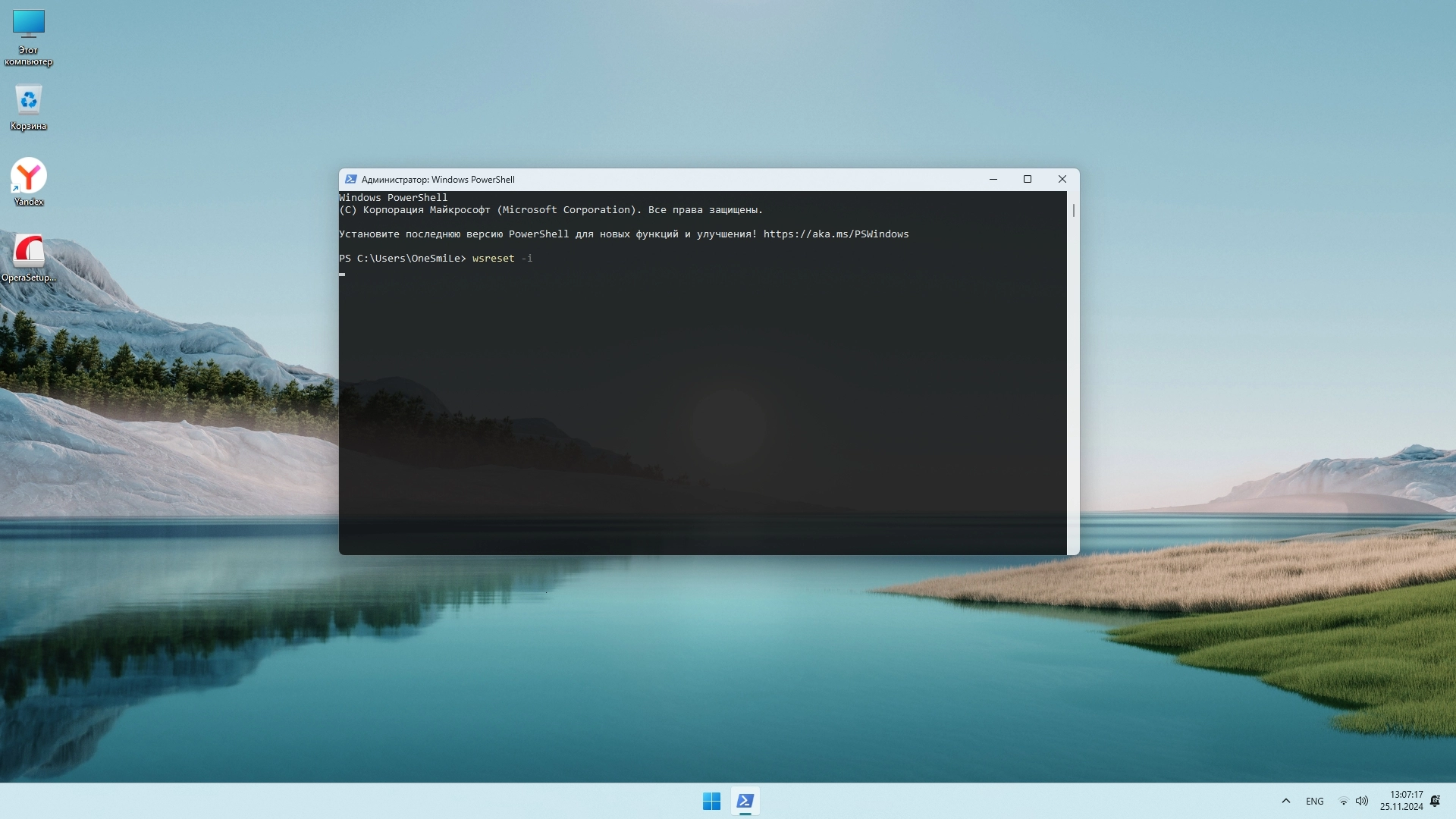The width and height of the screenshot is (1456, 819).
Task: Open the notification center bell icon
Action: tap(1435, 801)
